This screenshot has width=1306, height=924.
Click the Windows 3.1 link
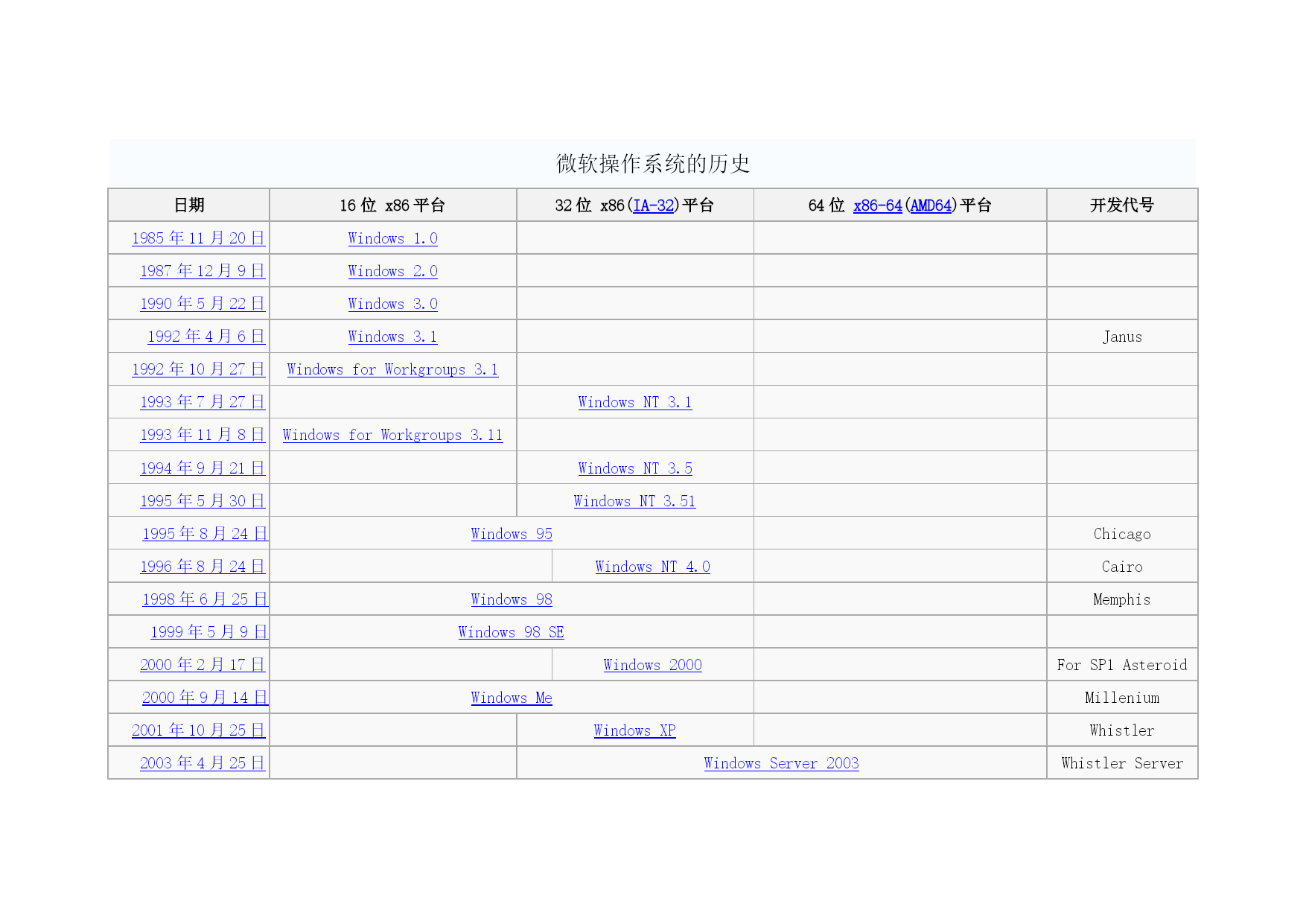pyautogui.click(x=392, y=337)
